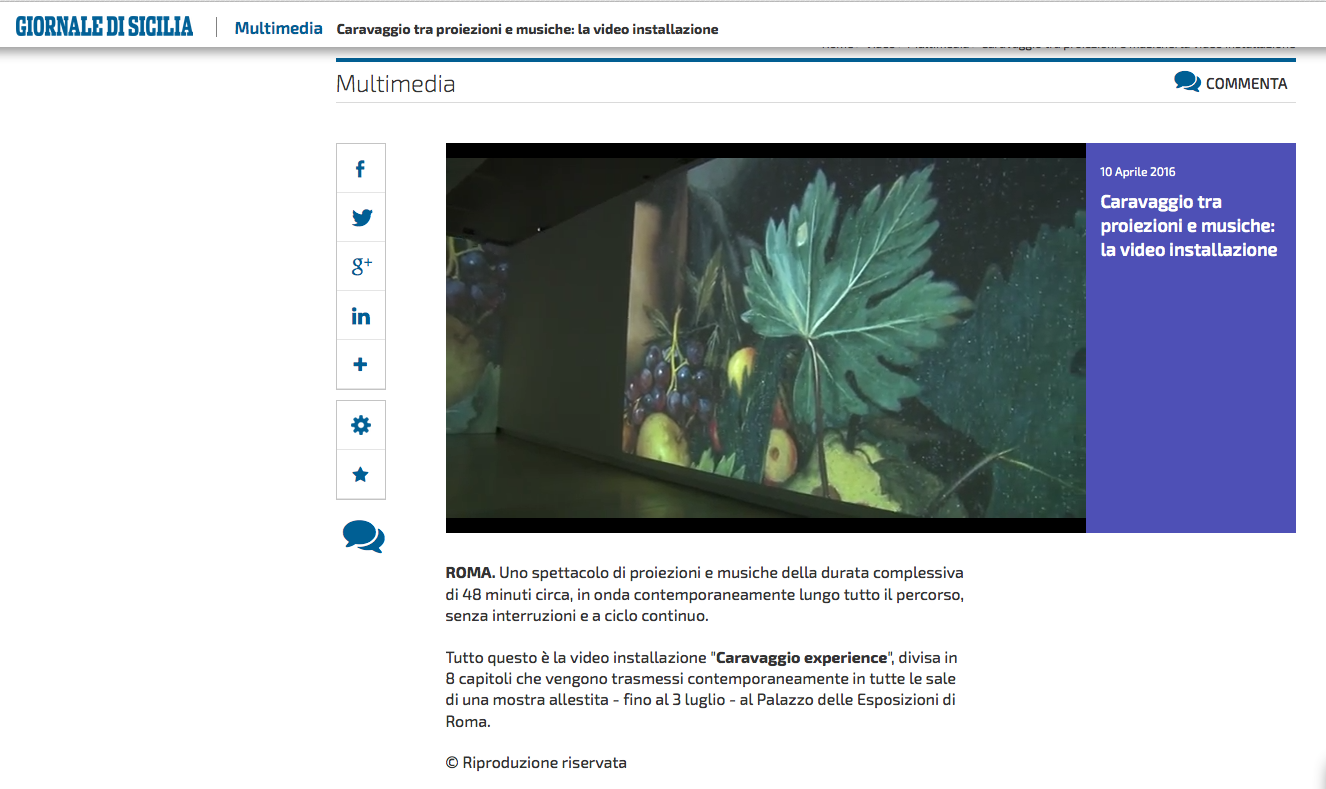
Task: Play the Caravaggio video installation
Action: (x=765, y=337)
